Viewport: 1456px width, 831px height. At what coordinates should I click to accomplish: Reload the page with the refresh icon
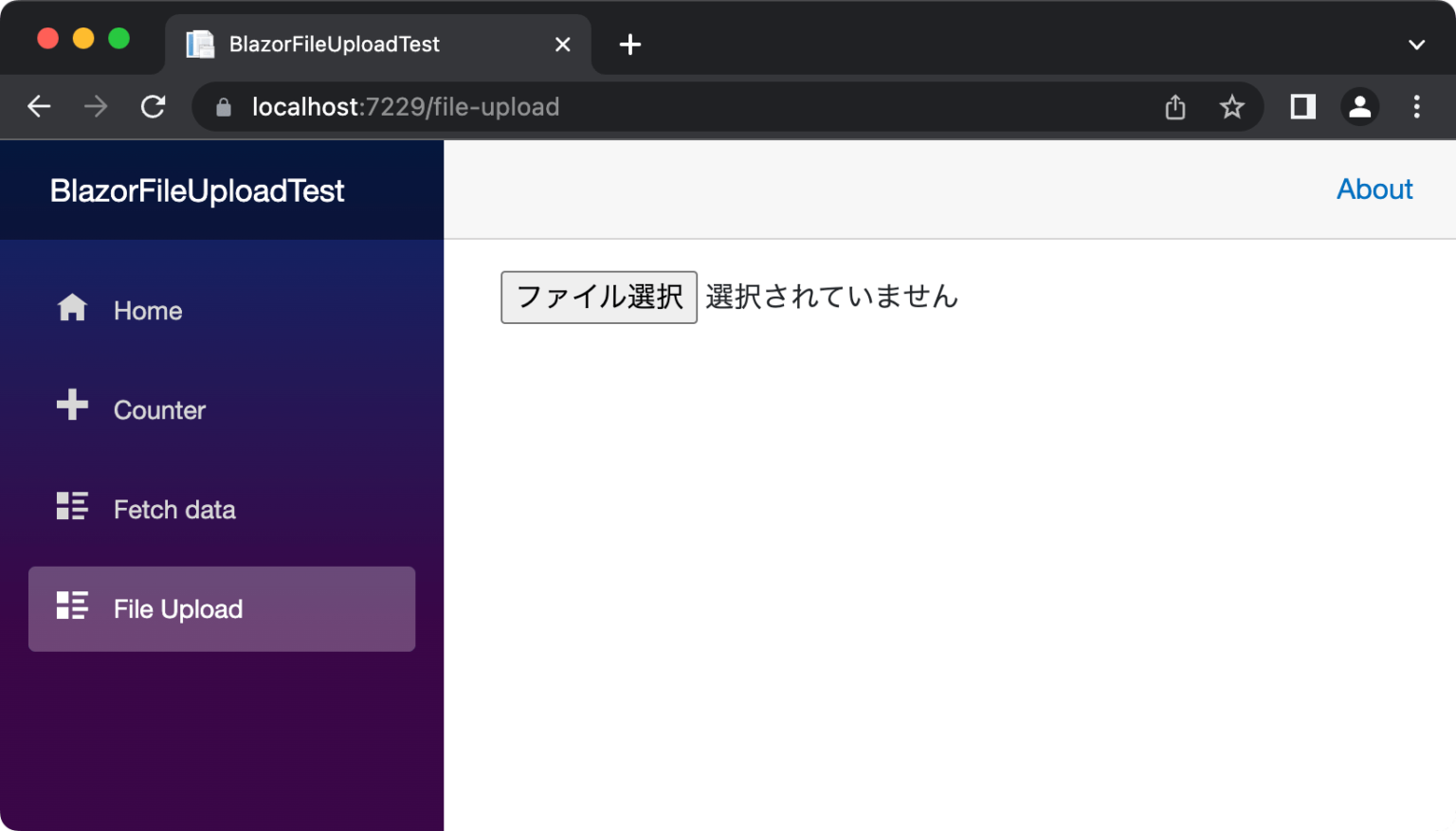click(x=153, y=106)
